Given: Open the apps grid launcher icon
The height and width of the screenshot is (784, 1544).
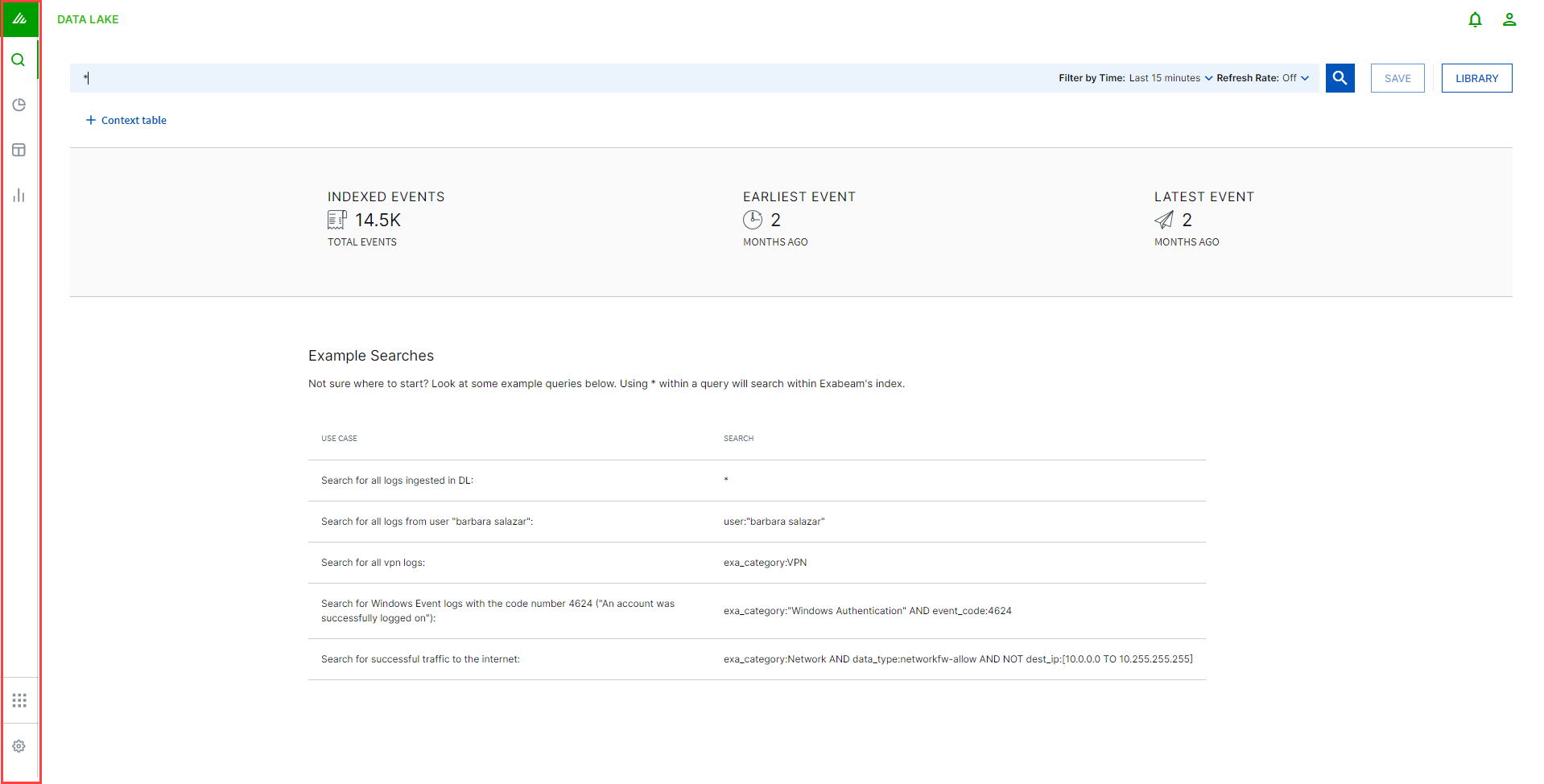Looking at the screenshot, I should tap(19, 700).
